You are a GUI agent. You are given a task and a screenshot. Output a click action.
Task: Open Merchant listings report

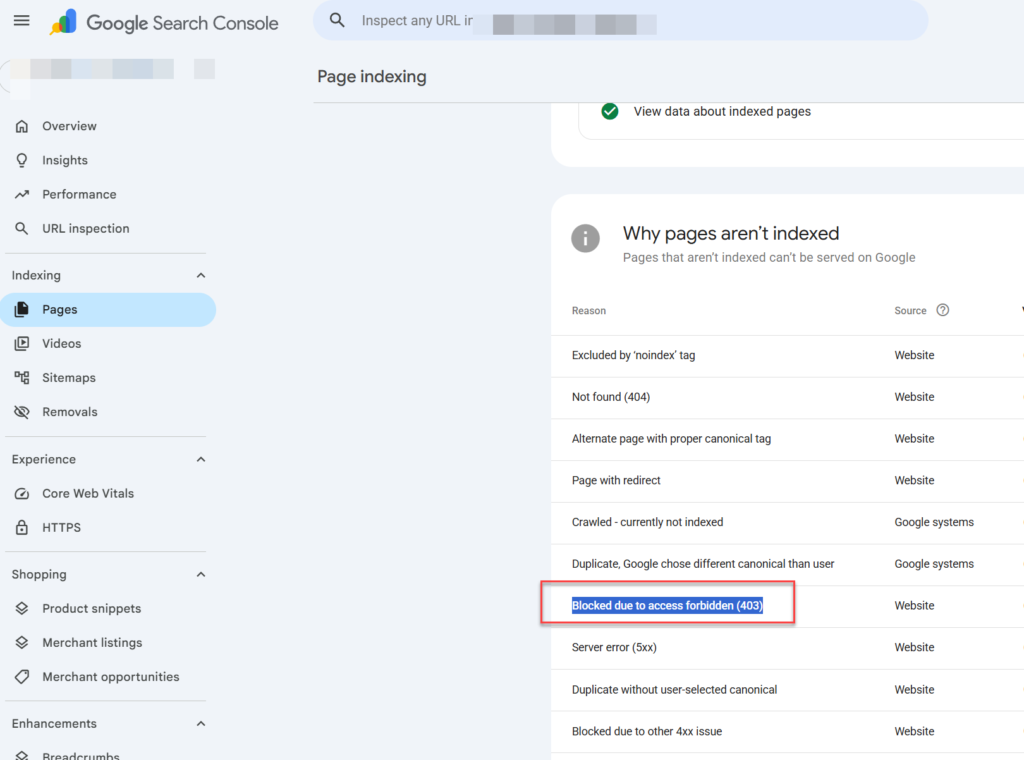point(108,642)
